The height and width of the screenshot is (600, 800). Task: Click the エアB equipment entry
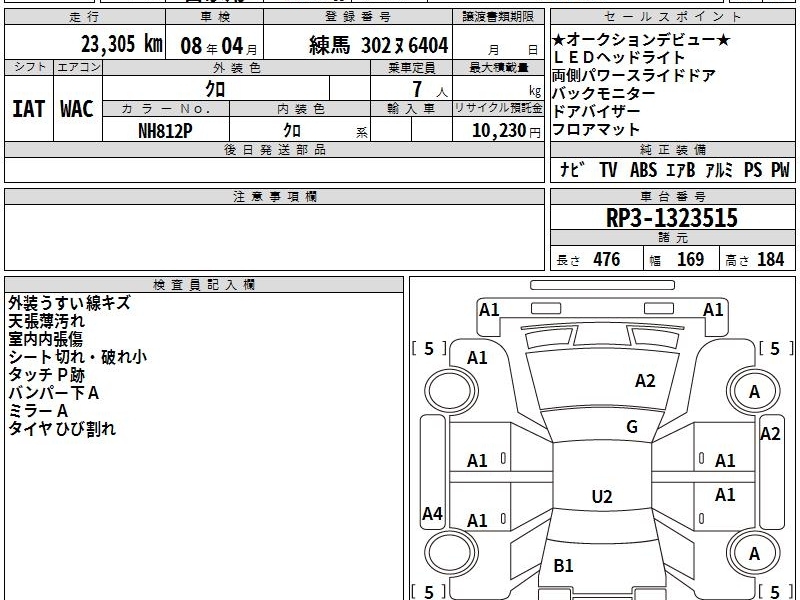(x=681, y=169)
